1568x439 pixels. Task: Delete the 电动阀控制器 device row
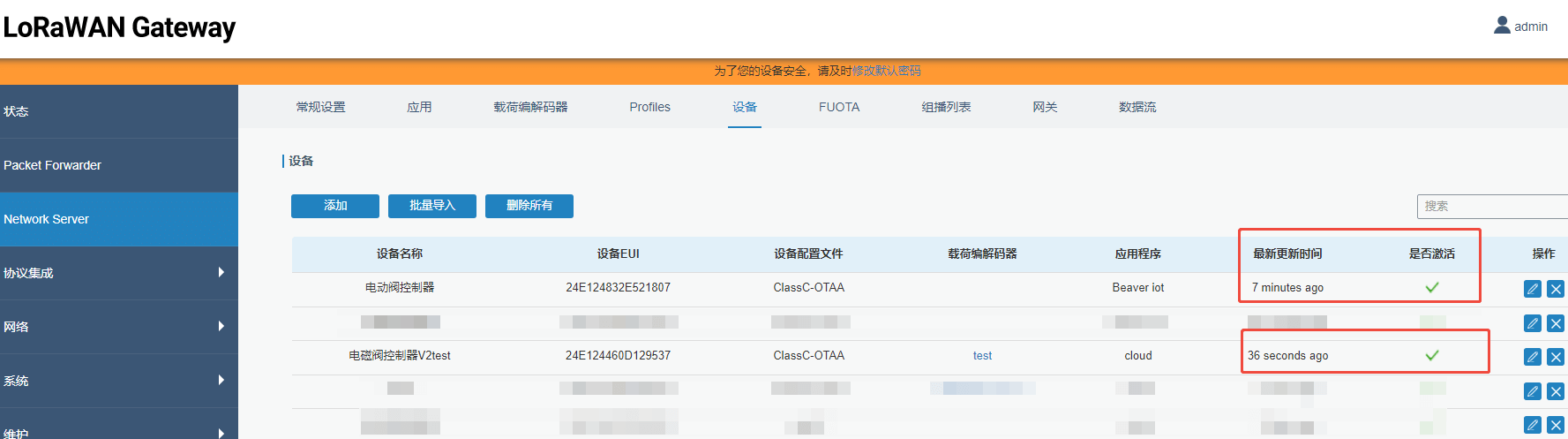click(x=1555, y=289)
